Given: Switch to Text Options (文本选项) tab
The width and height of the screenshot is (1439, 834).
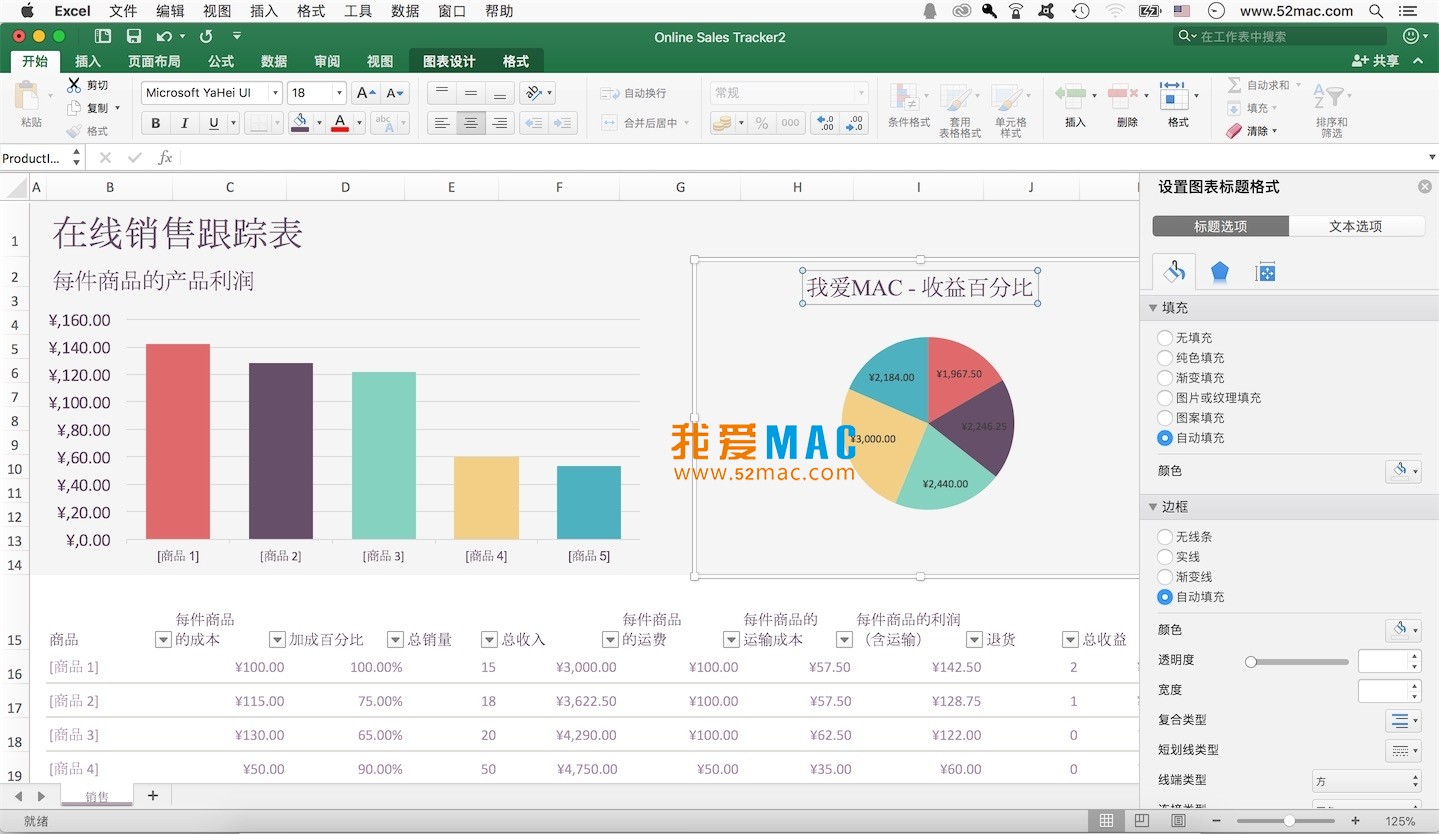Looking at the screenshot, I should pos(1356,226).
